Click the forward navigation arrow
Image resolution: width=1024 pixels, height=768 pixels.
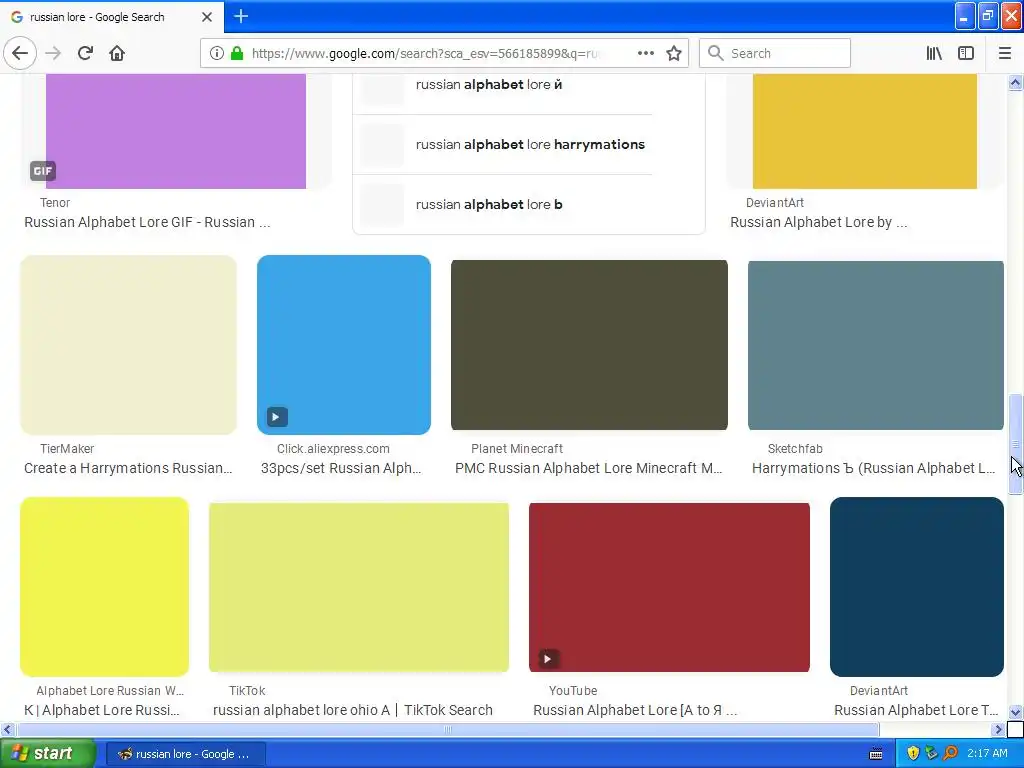click(53, 53)
